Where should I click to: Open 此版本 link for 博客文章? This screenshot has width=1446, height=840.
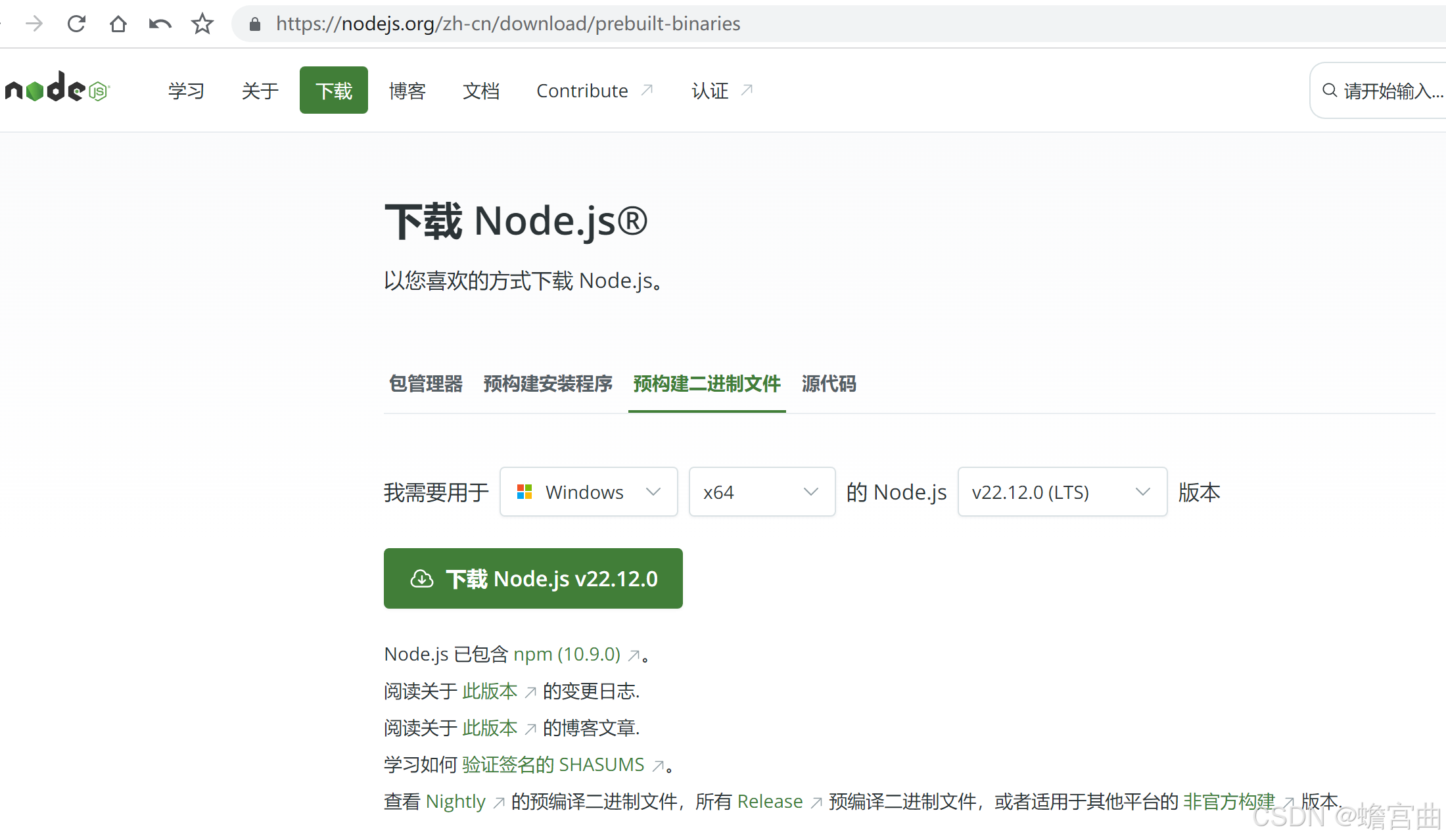490,728
